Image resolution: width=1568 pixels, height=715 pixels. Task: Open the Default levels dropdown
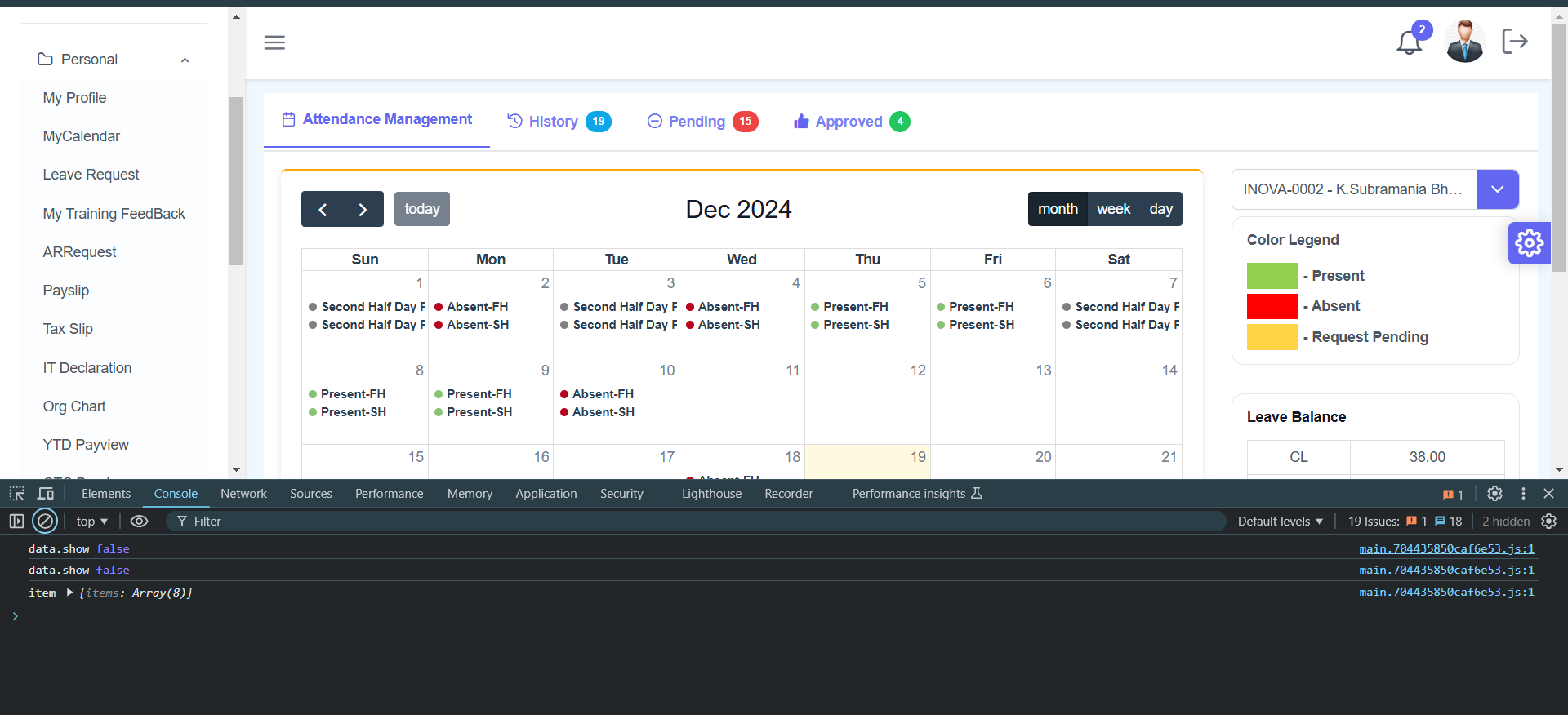(x=1280, y=521)
